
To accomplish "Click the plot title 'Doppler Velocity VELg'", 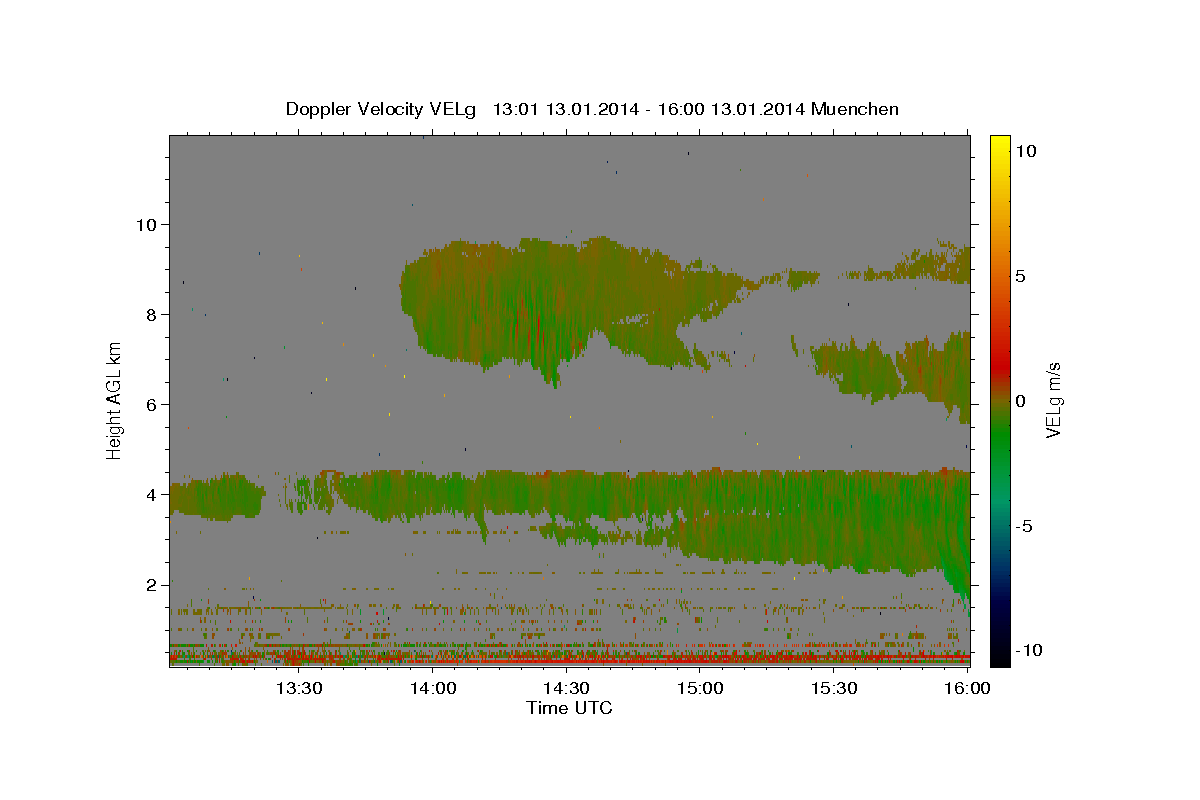I will tap(383, 109).
